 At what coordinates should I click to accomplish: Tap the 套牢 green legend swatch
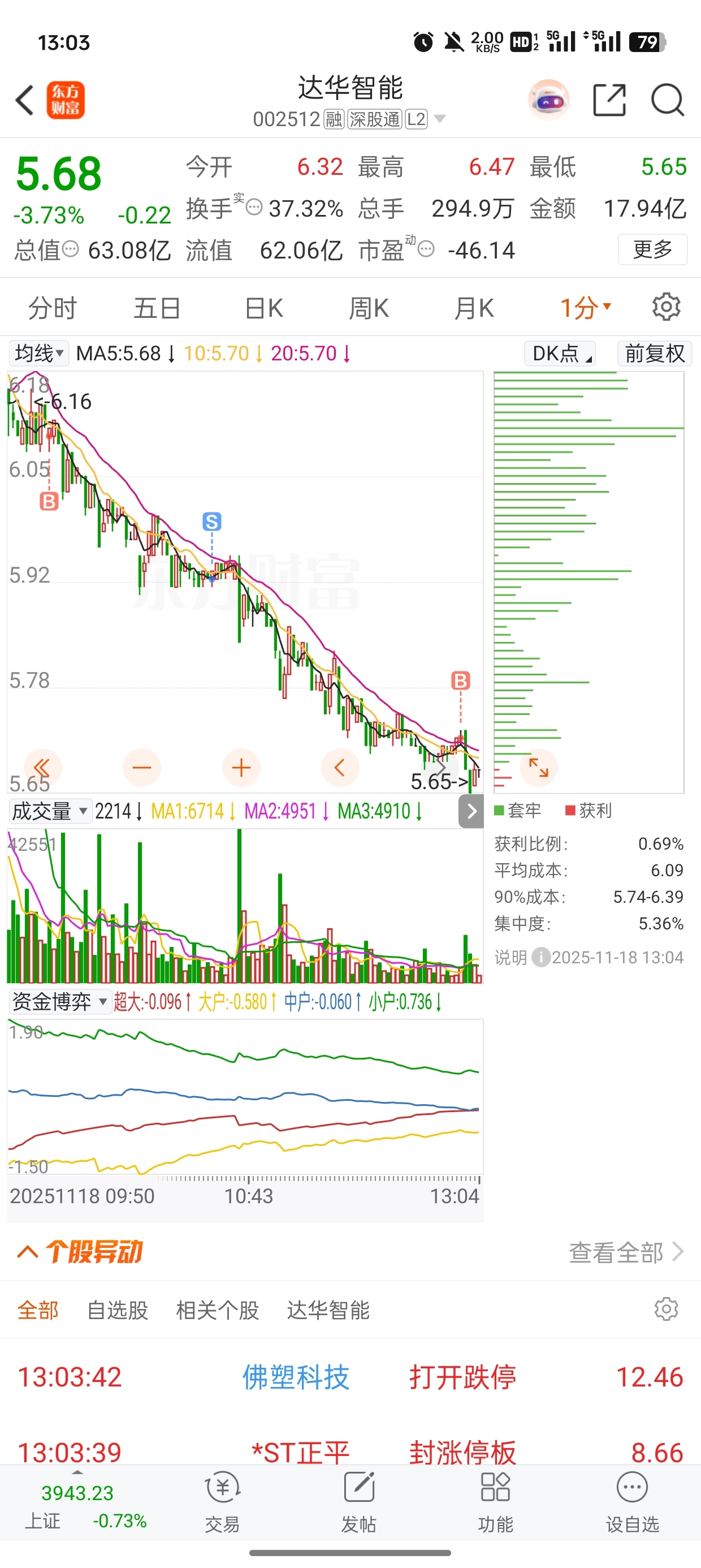coord(499,810)
